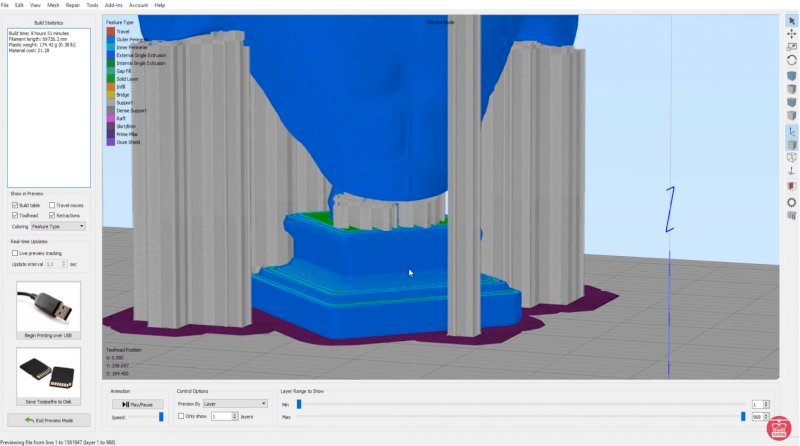This screenshot has width=800, height=446.
Task: Toggle the Live preview tracking checkbox
Action: pyautogui.click(x=15, y=253)
